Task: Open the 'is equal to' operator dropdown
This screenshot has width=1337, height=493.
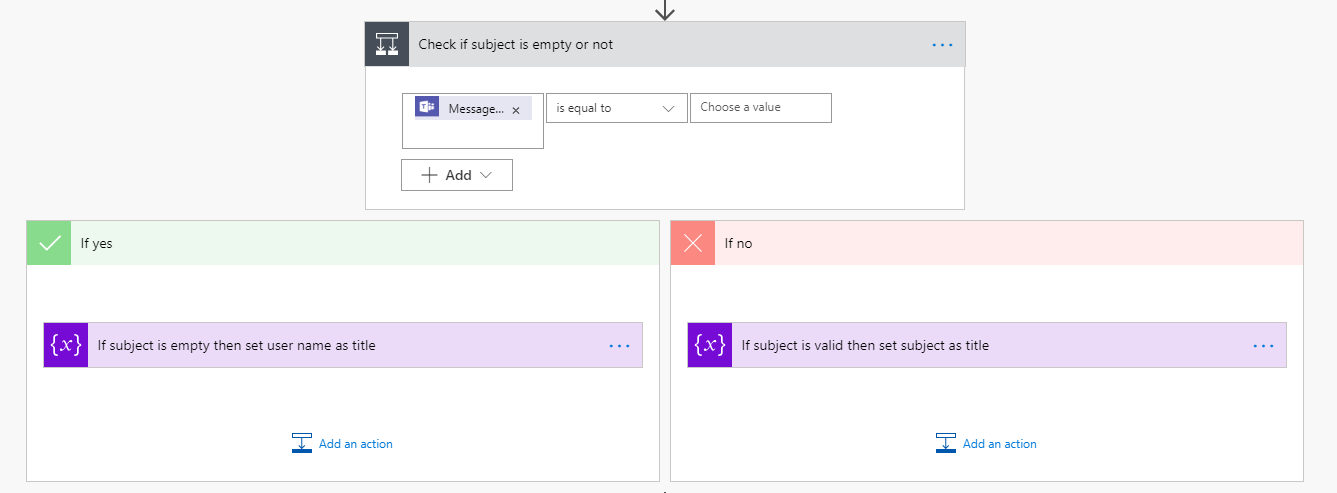Action: (616, 108)
